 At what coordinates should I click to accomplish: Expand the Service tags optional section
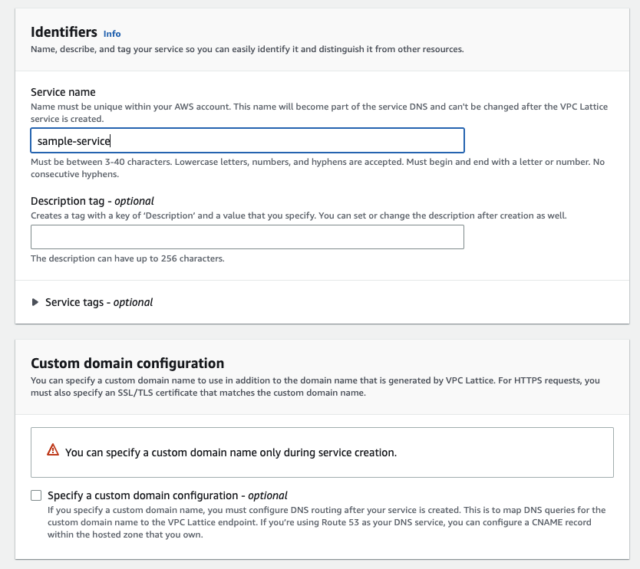pyautogui.click(x=92, y=302)
